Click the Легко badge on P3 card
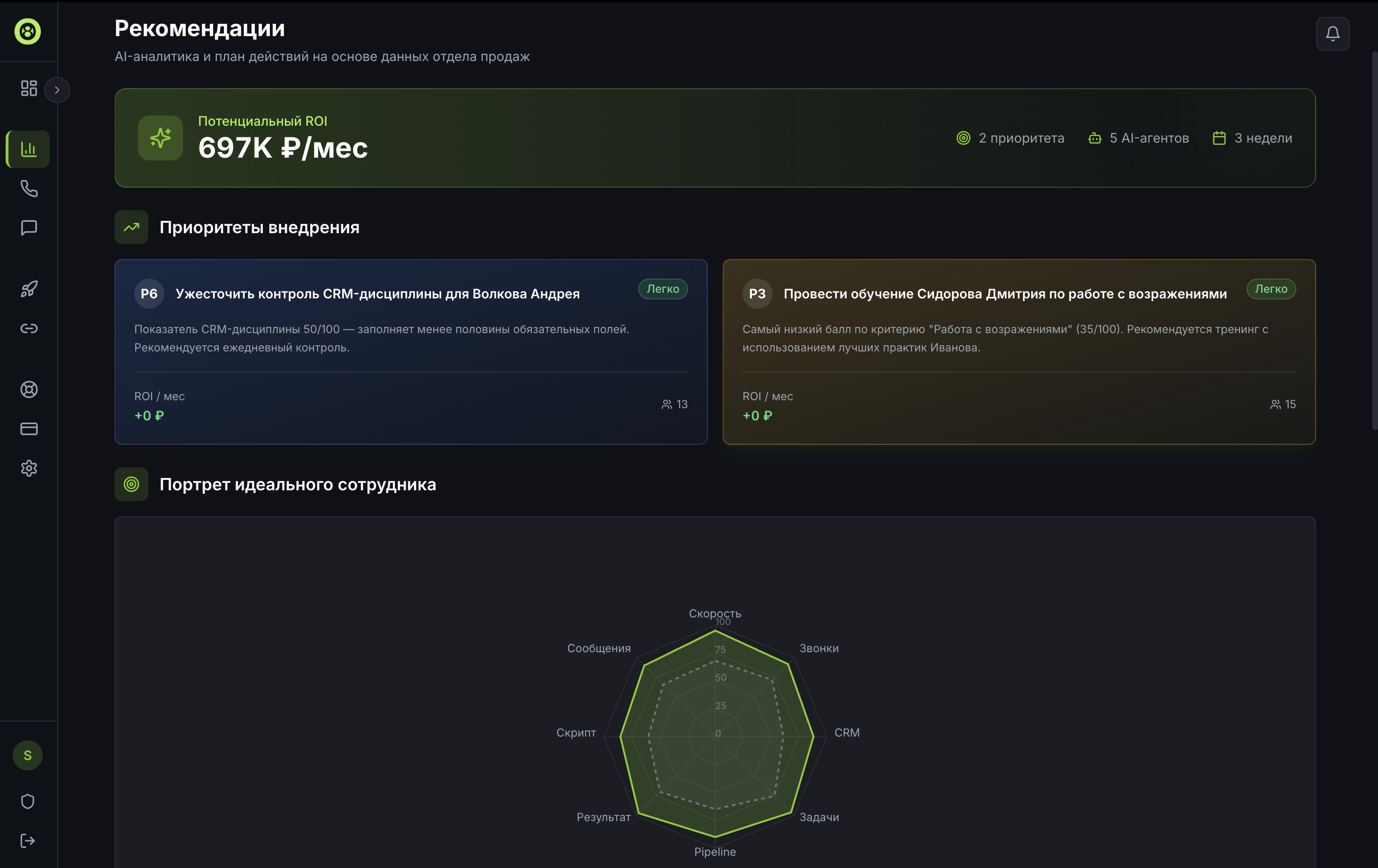Image resolution: width=1378 pixels, height=868 pixels. coord(1271,289)
